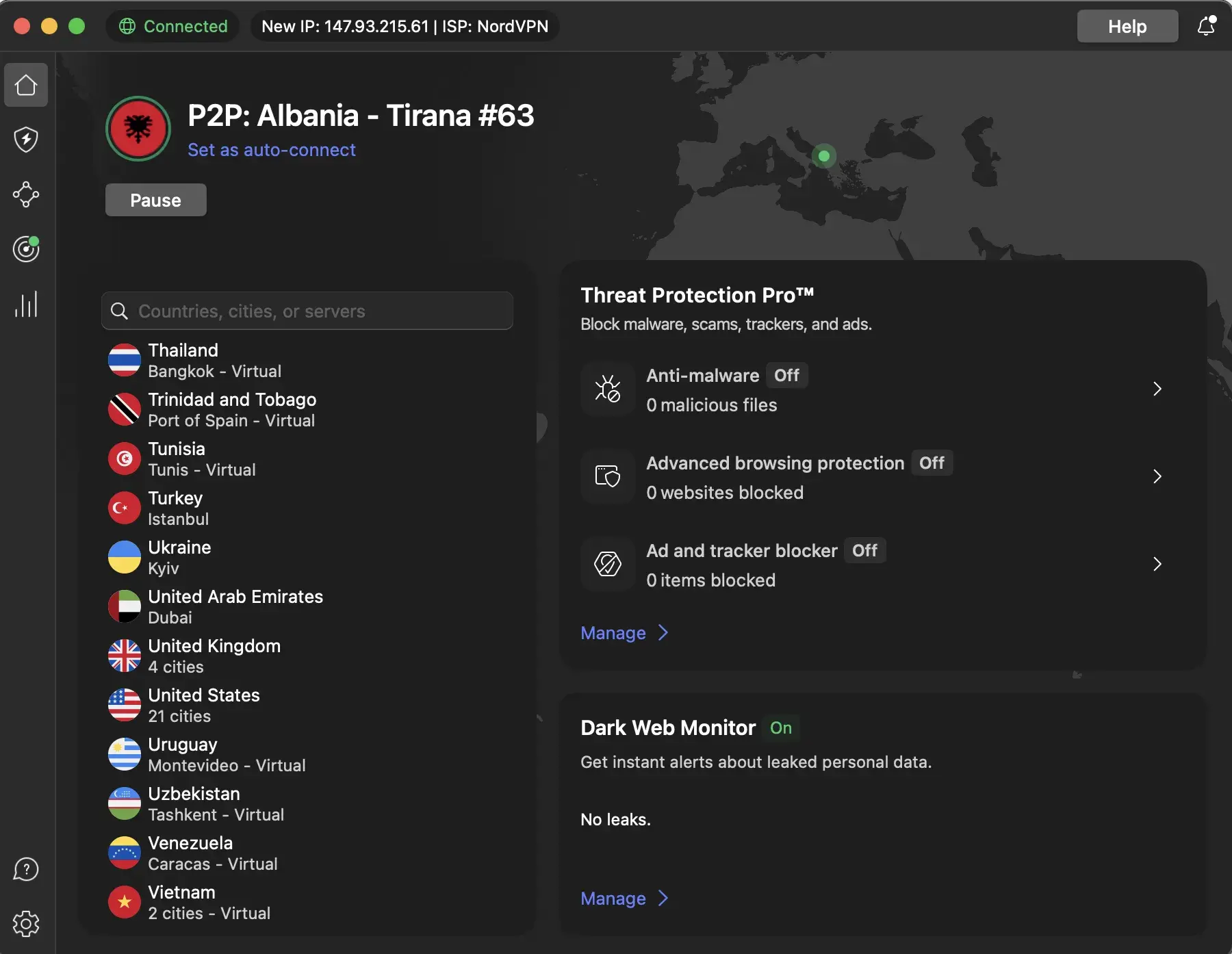Open settings gear in sidebar
Viewport: 1232px width, 954px height.
coord(26,924)
